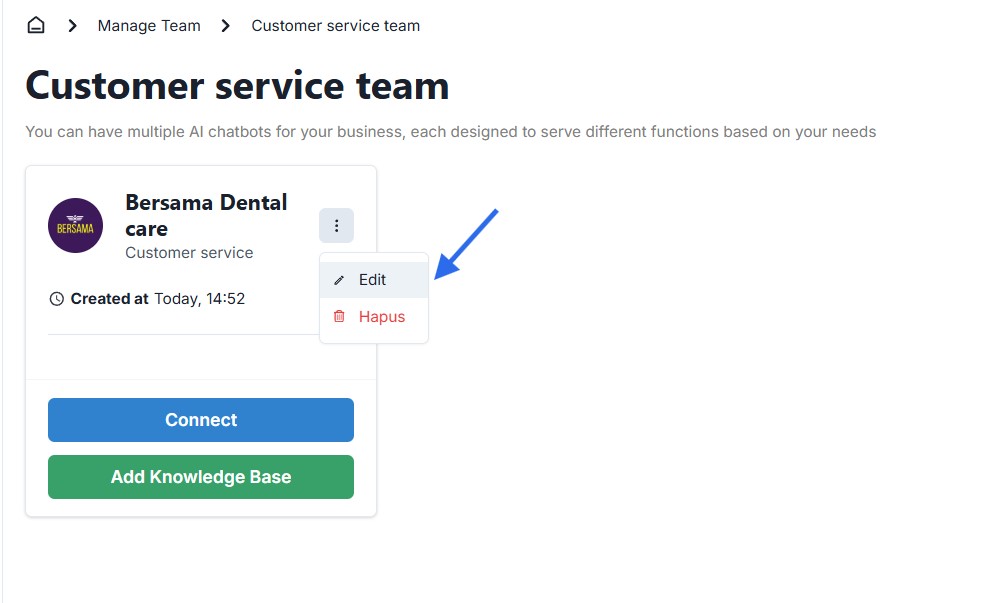
Task: Click the clock icon next to Created at
Action: [x=56, y=299]
